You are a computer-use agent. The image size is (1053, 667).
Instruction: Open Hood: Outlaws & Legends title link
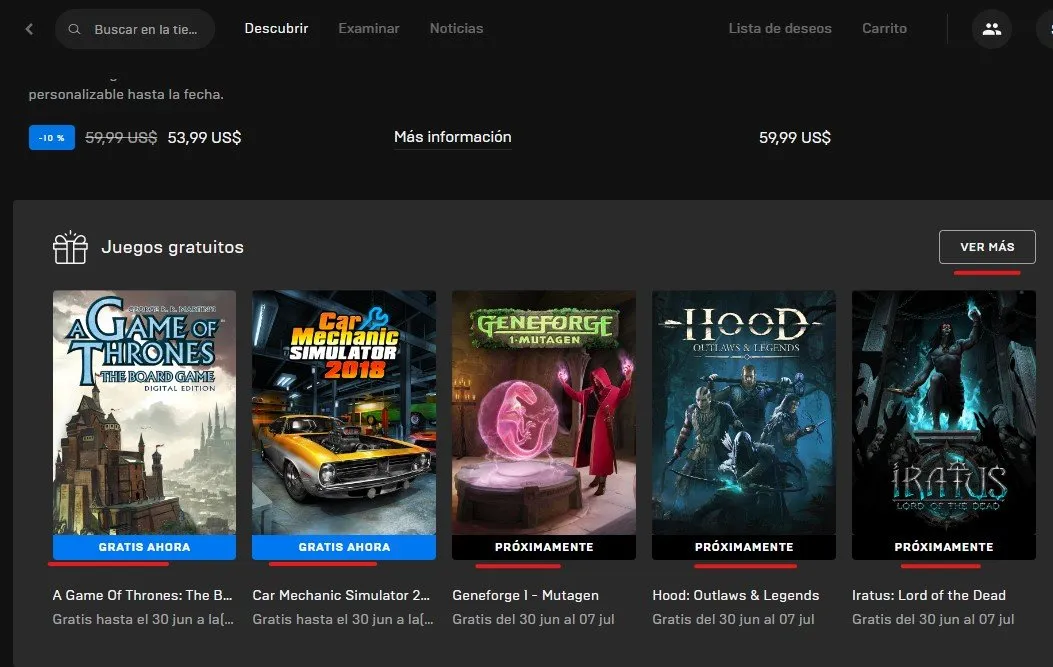(735, 594)
